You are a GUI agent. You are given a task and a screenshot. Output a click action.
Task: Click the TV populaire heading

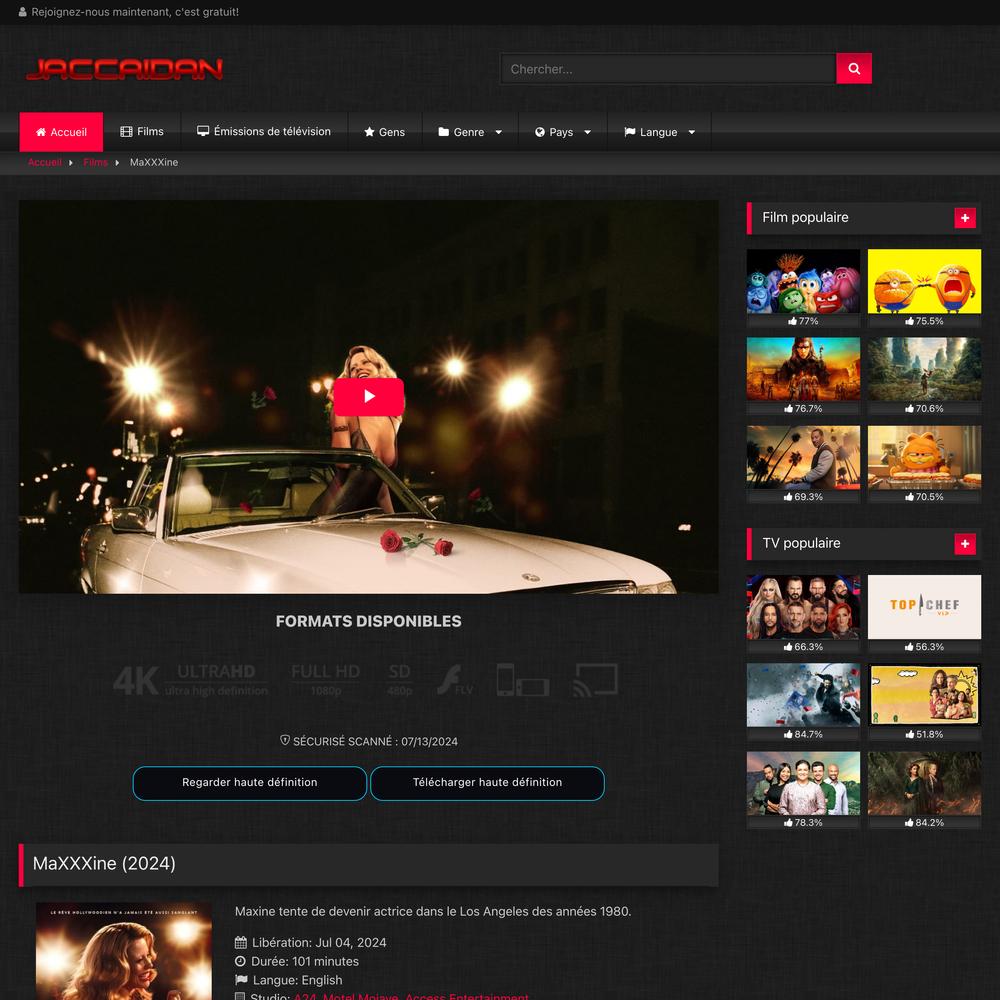(x=801, y=543)
